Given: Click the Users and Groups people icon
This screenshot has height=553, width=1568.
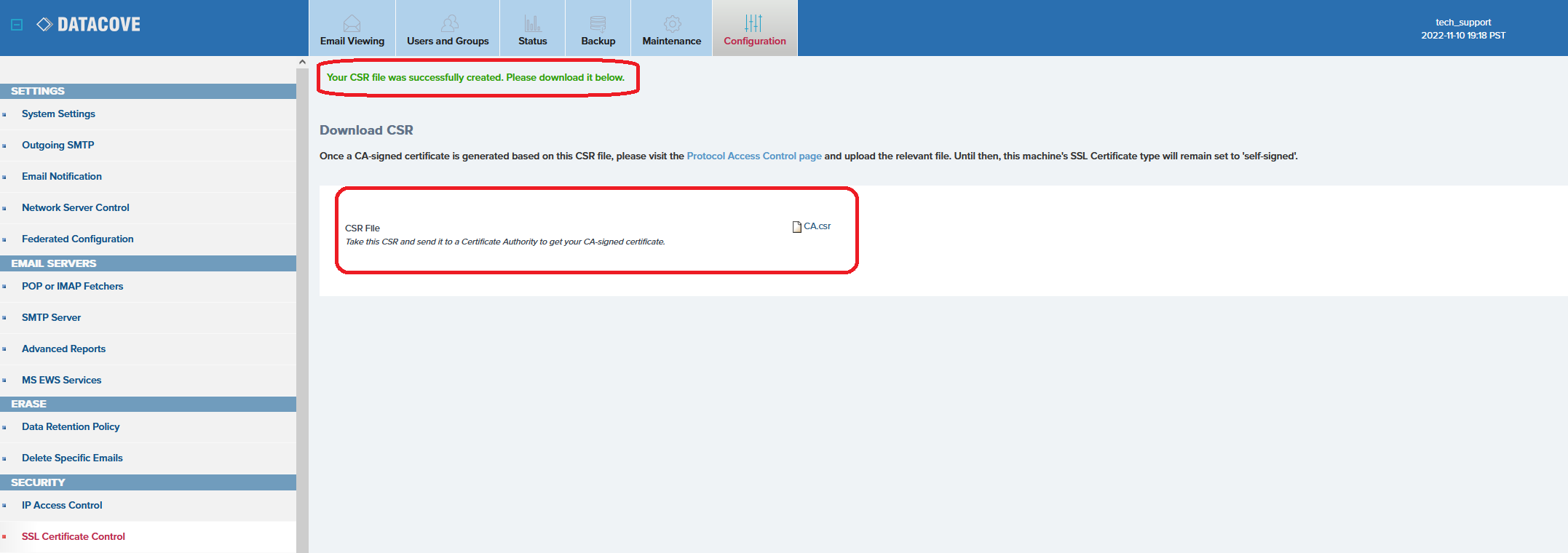Looking at the screenshot, I should tap(450, 23).
